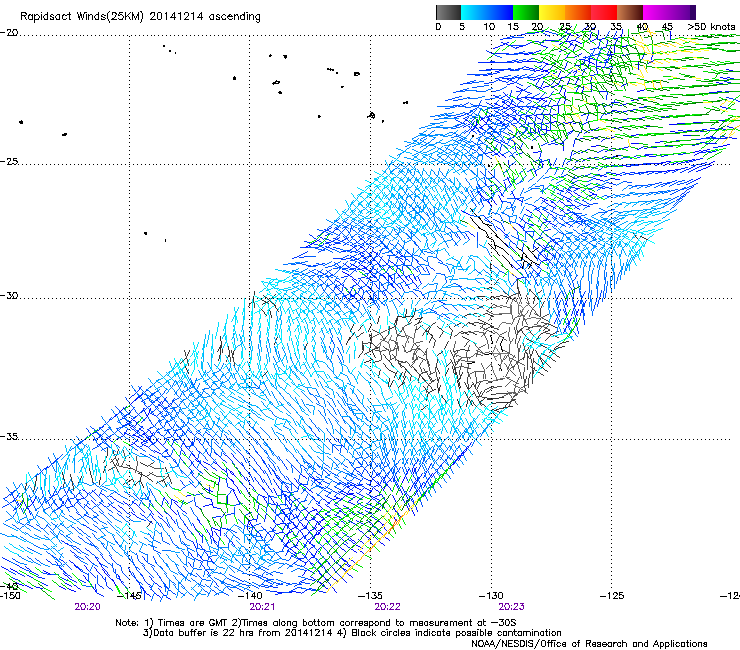Click the legend tick label '10'

(x=489, y=27)
